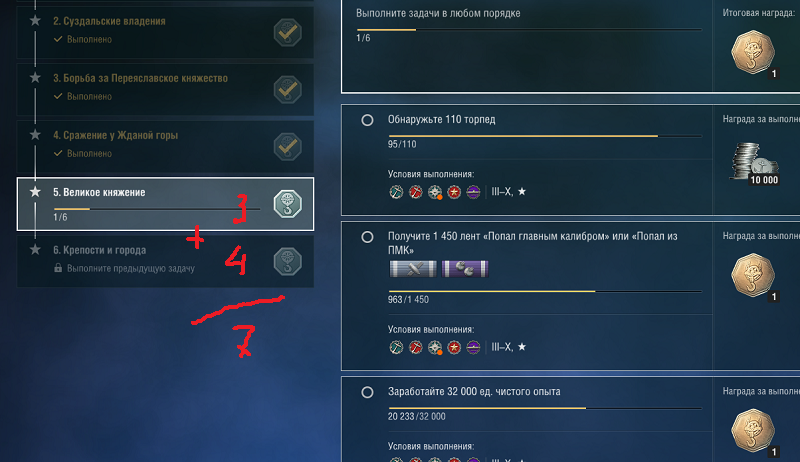Select the radio circle for Обнаружьте 110 торпед
This screenshot has height=462, width=800.
(367, 120)
